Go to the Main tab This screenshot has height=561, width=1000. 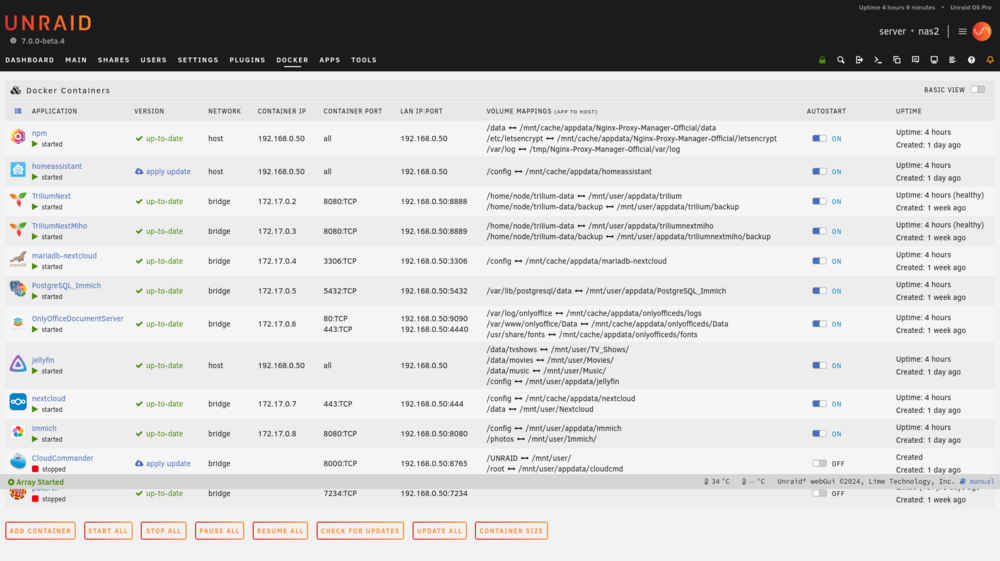(76, 60)
